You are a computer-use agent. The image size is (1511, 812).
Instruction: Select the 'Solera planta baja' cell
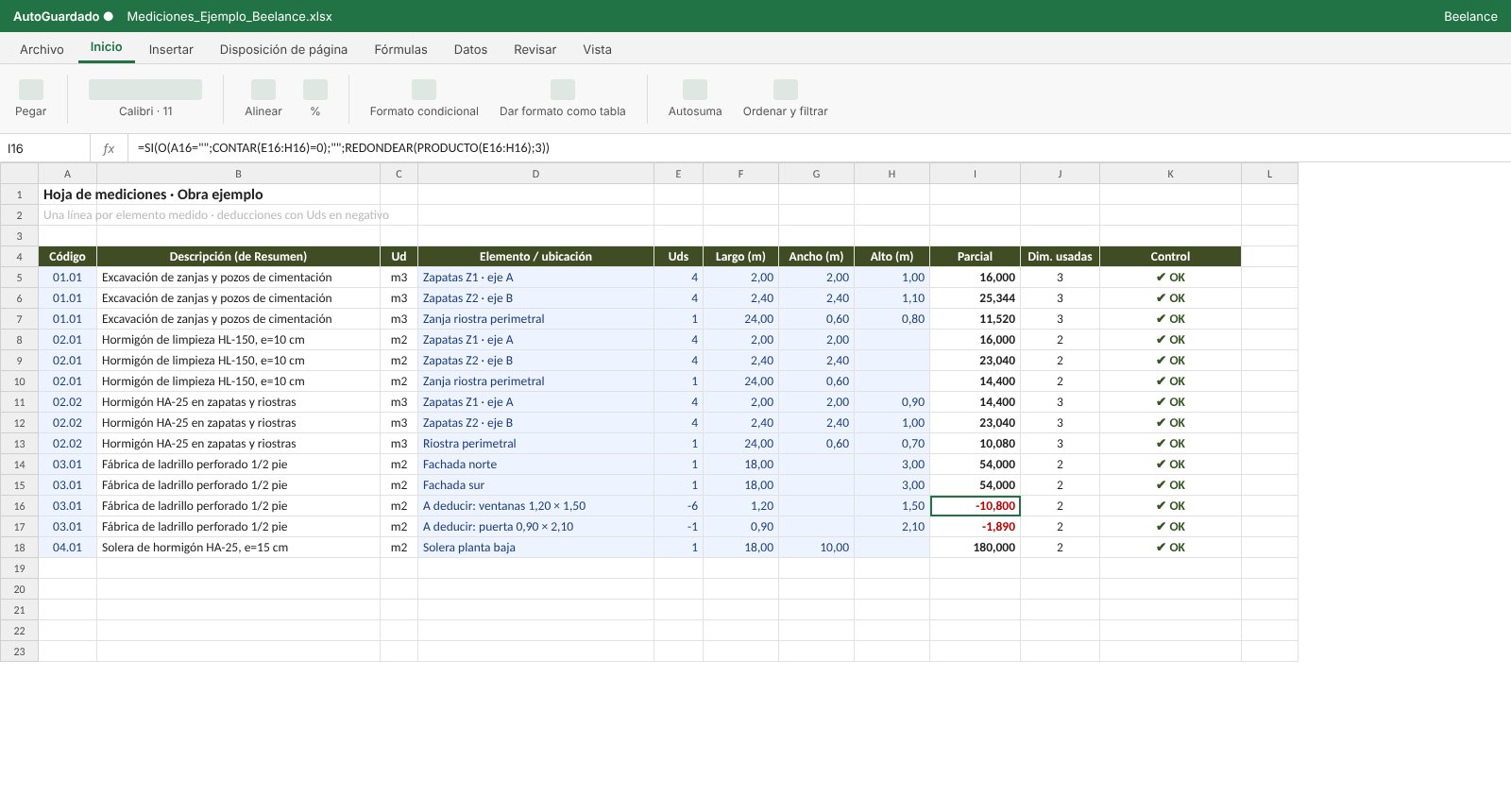(535, 548)
